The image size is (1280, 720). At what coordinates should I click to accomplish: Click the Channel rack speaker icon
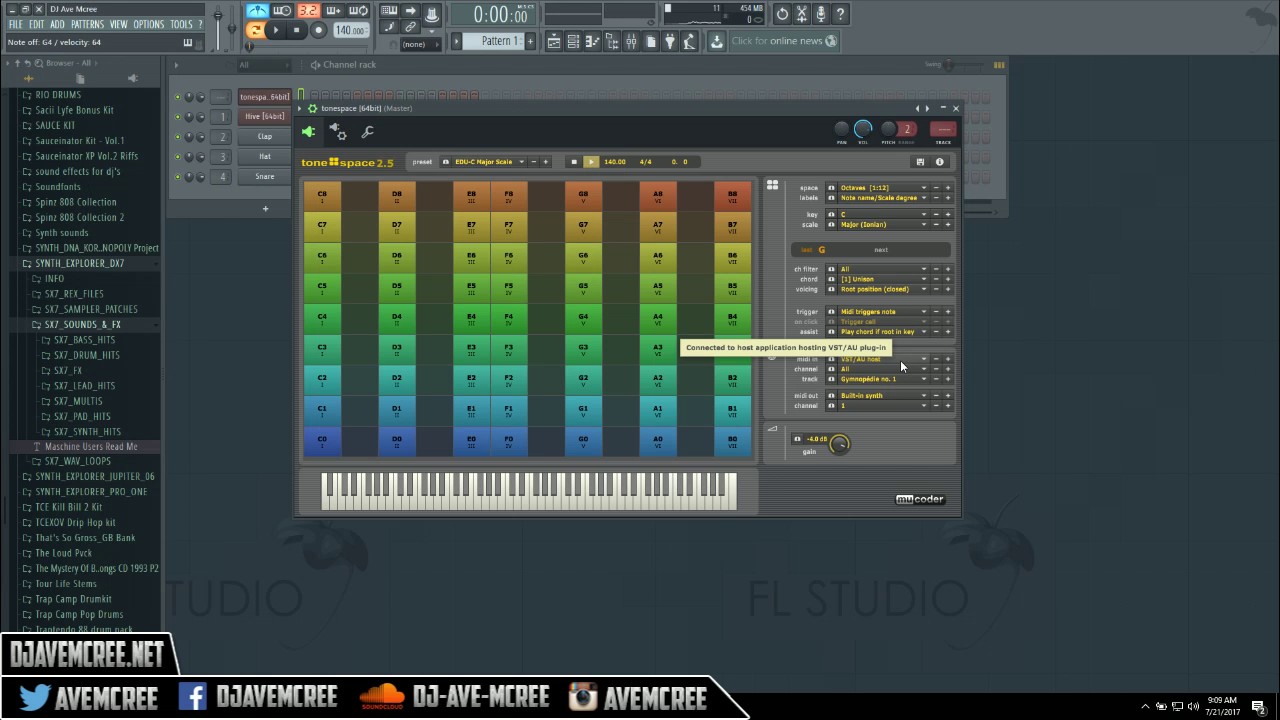[315, 65]
